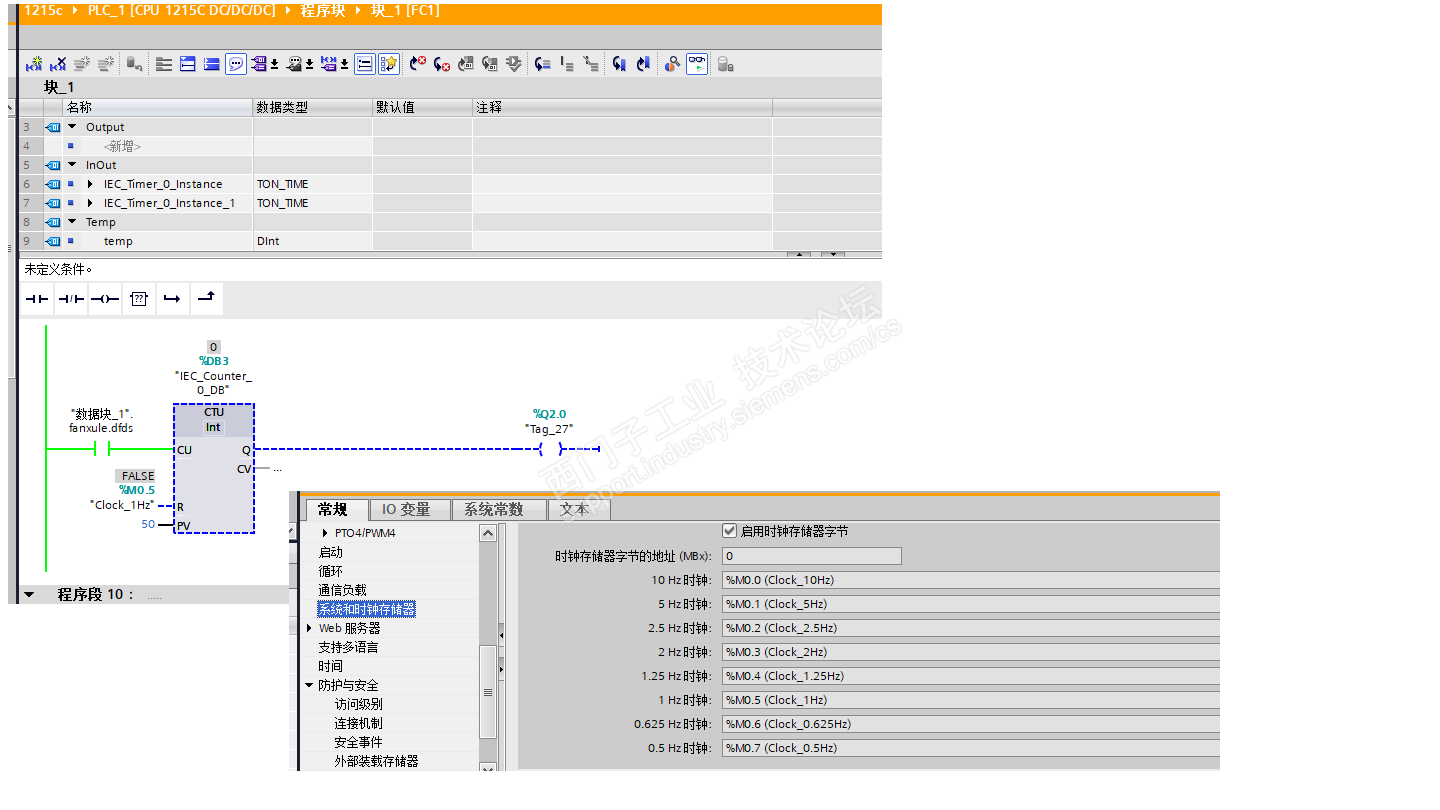Collapse the Output section
The width and height of the screenshot is (1440, 810).
[x=72, y=127]
